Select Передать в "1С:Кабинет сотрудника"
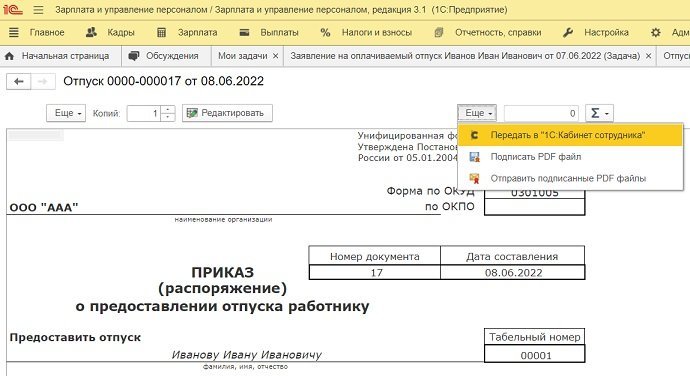The image size is (690, 376). pyautogui.click(x=571, y=135)
